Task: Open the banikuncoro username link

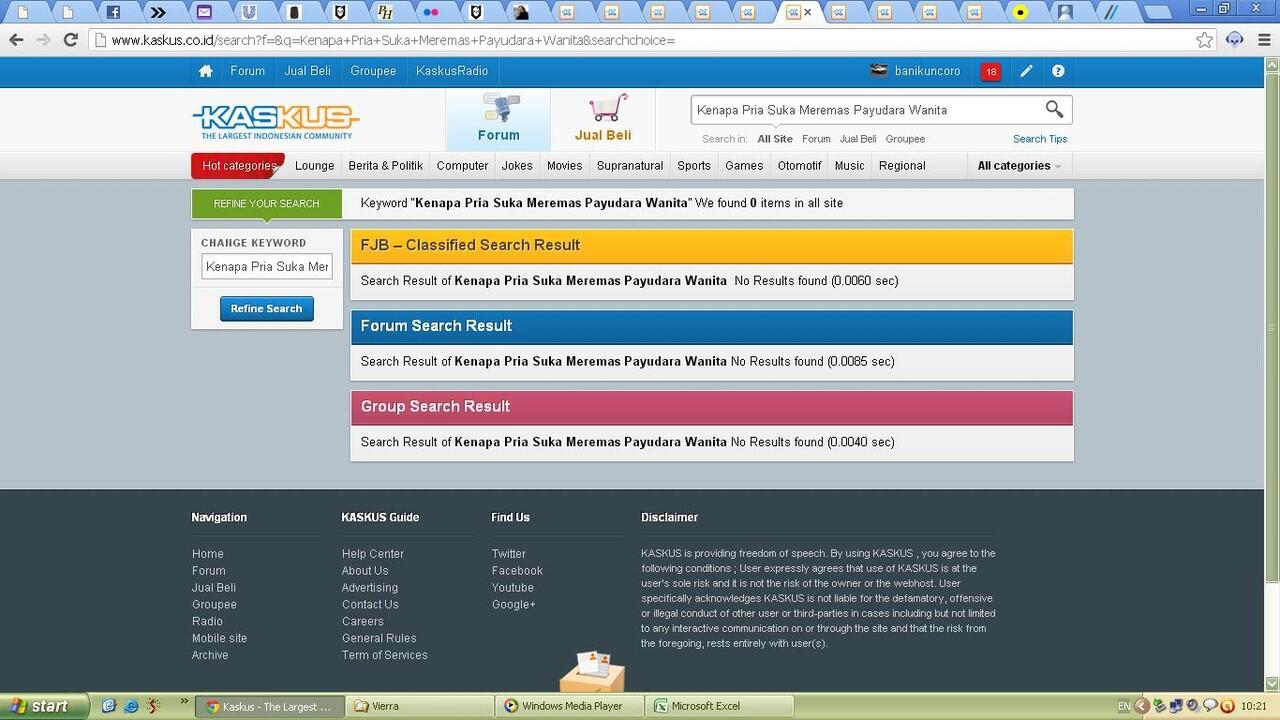Action: 927,71
